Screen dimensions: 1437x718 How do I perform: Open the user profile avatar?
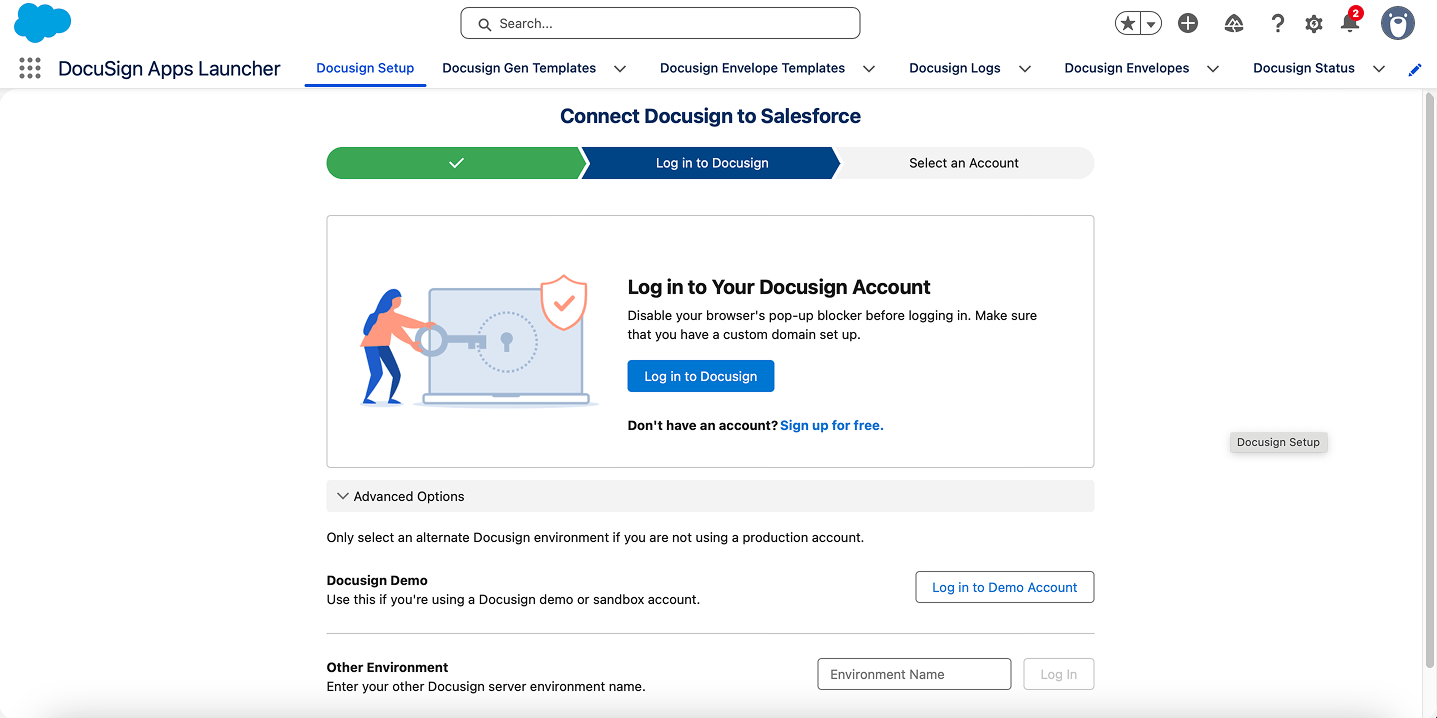tap(1398, 23)
